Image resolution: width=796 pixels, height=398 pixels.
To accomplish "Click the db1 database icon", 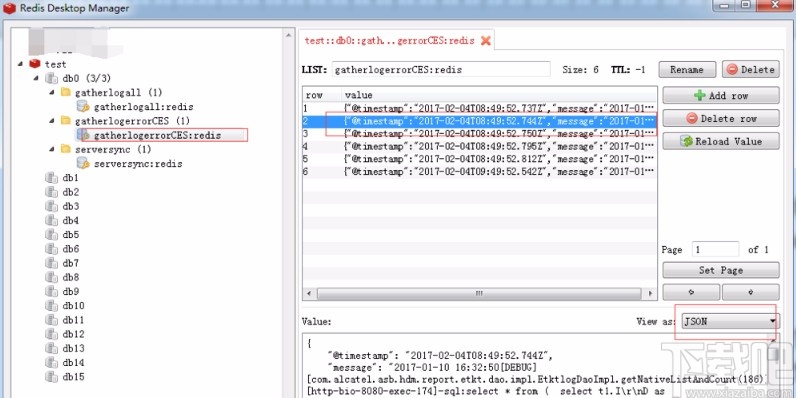I will coord(51,178).
